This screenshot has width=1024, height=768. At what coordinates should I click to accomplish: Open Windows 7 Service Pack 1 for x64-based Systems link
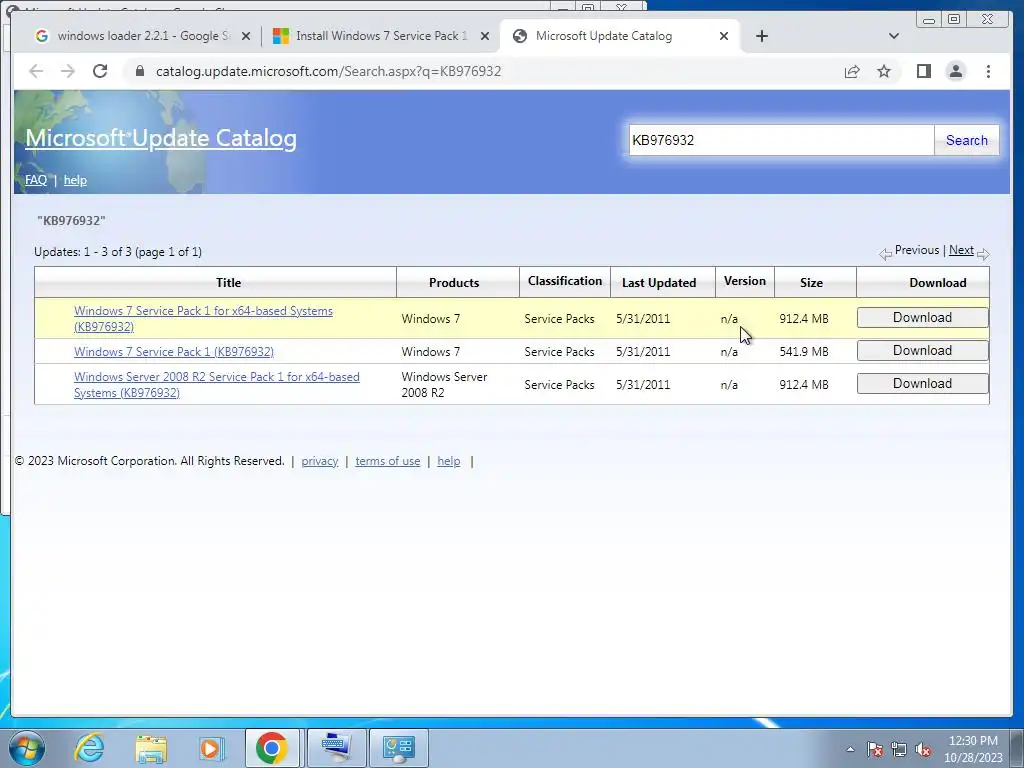[x=203, y=319]
